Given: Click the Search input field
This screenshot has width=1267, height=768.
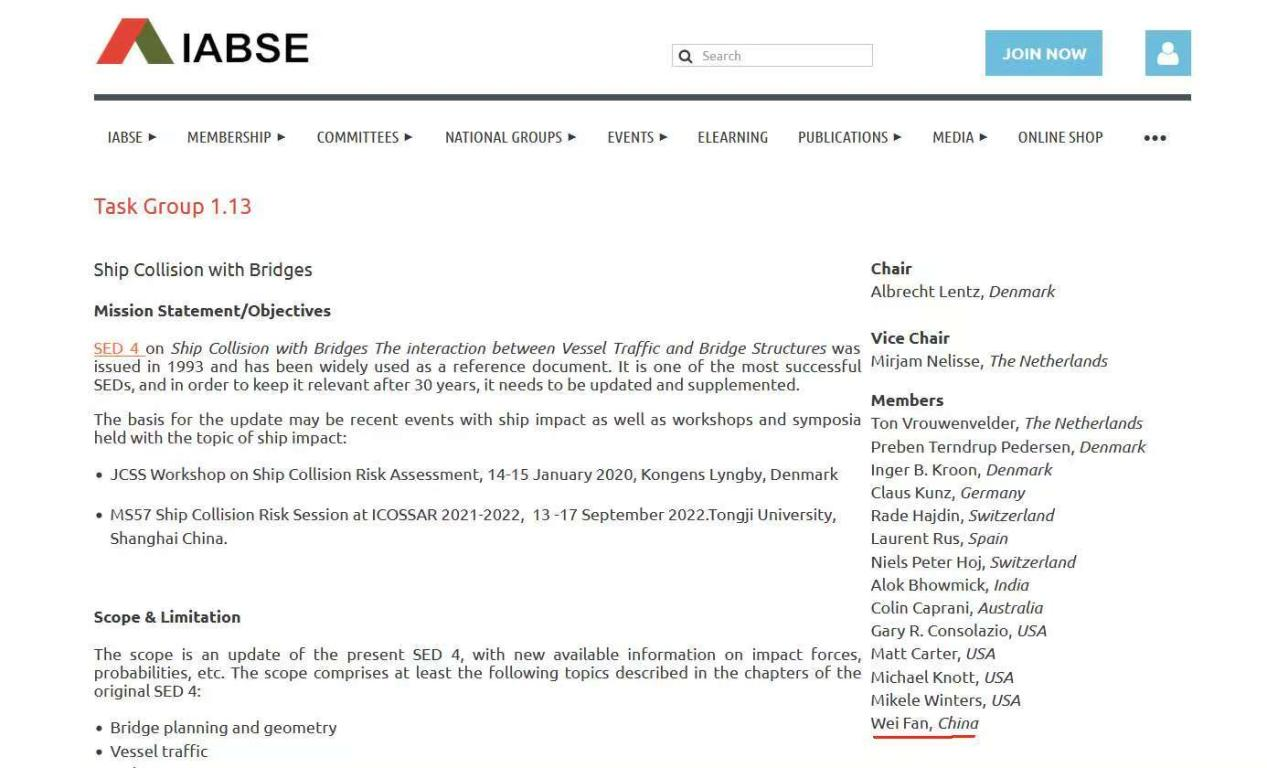Looking at the screenshot, I should 782,56.
